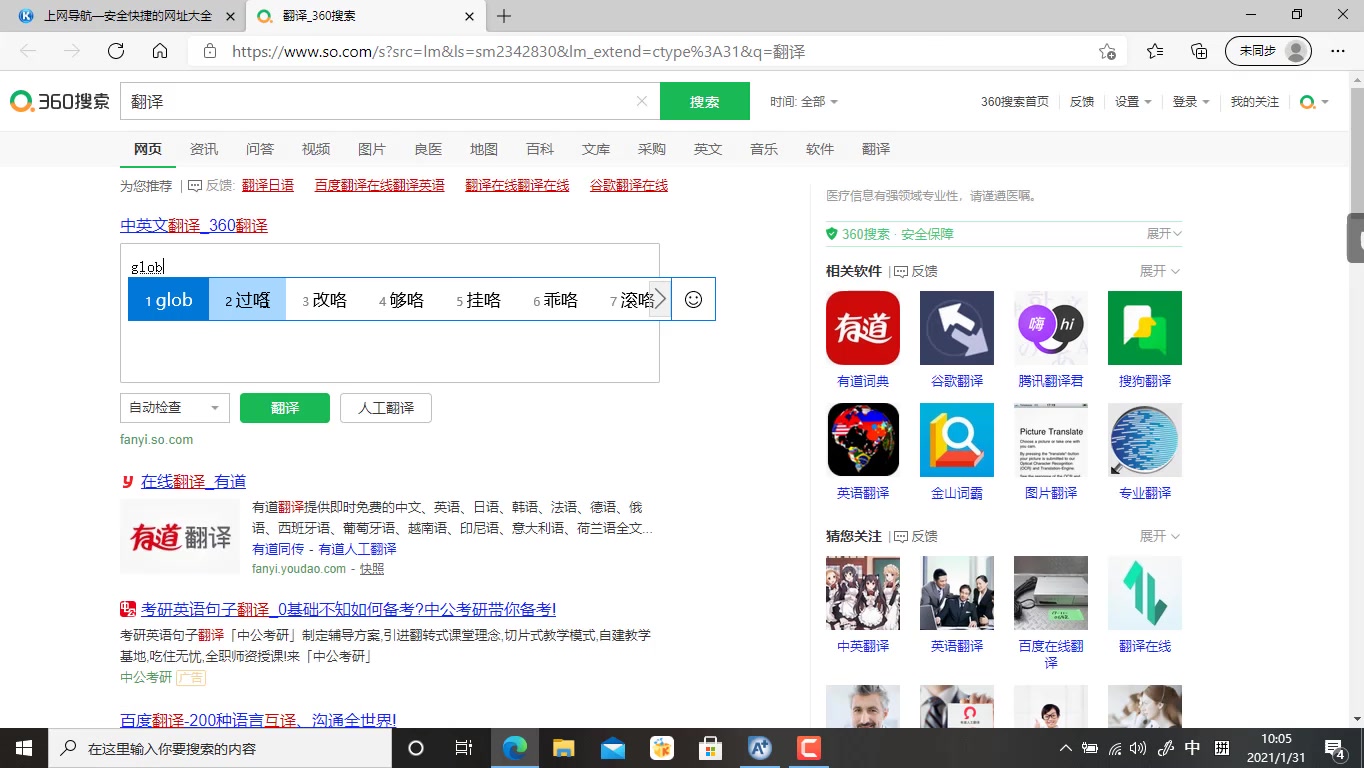1364x768 pixels.
Task: Open a new browser tab
Action: [504, 16]
